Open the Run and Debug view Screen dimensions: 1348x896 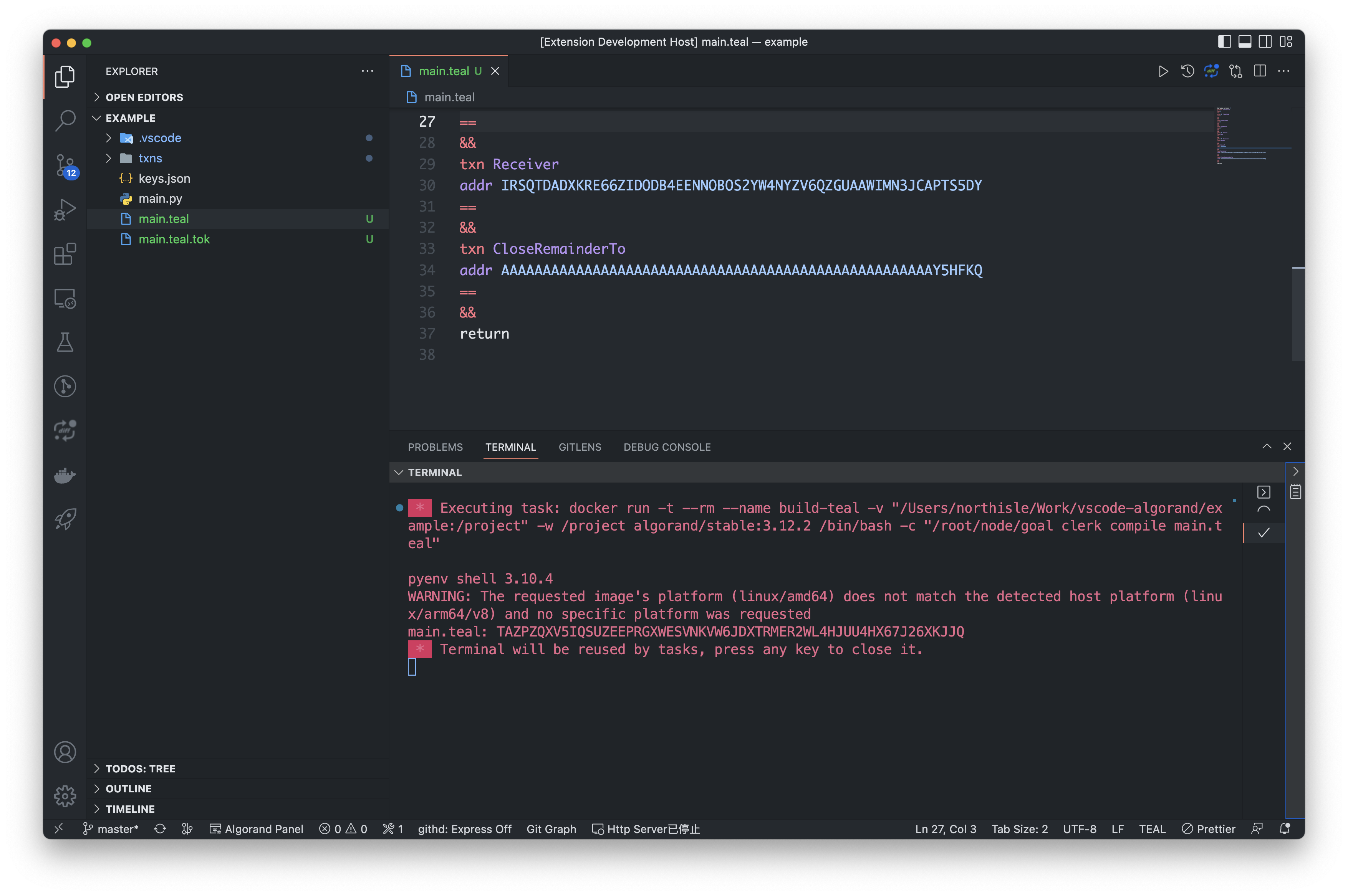(x=65, y=210)
